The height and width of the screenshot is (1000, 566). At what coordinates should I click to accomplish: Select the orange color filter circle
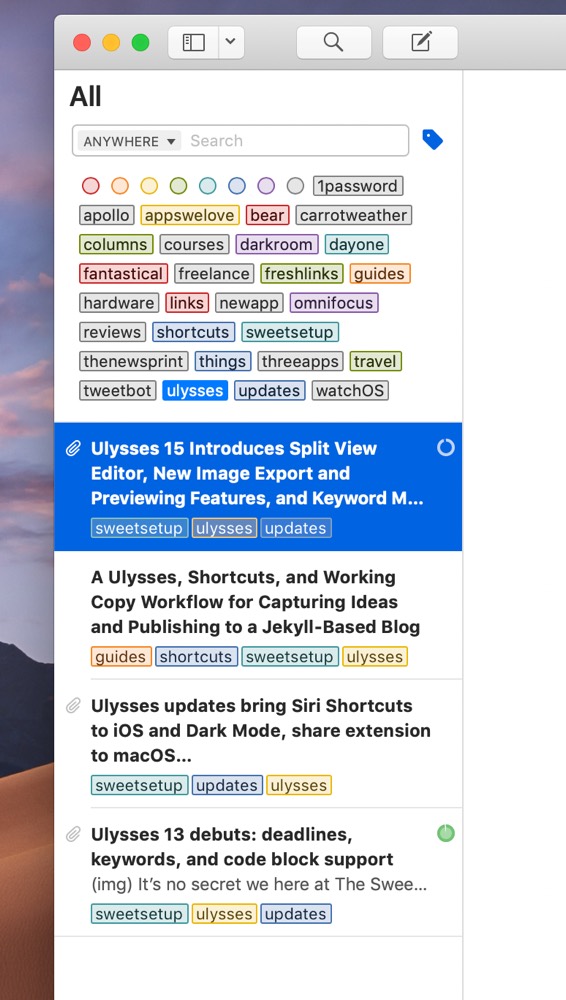click(x=120, y=186)
